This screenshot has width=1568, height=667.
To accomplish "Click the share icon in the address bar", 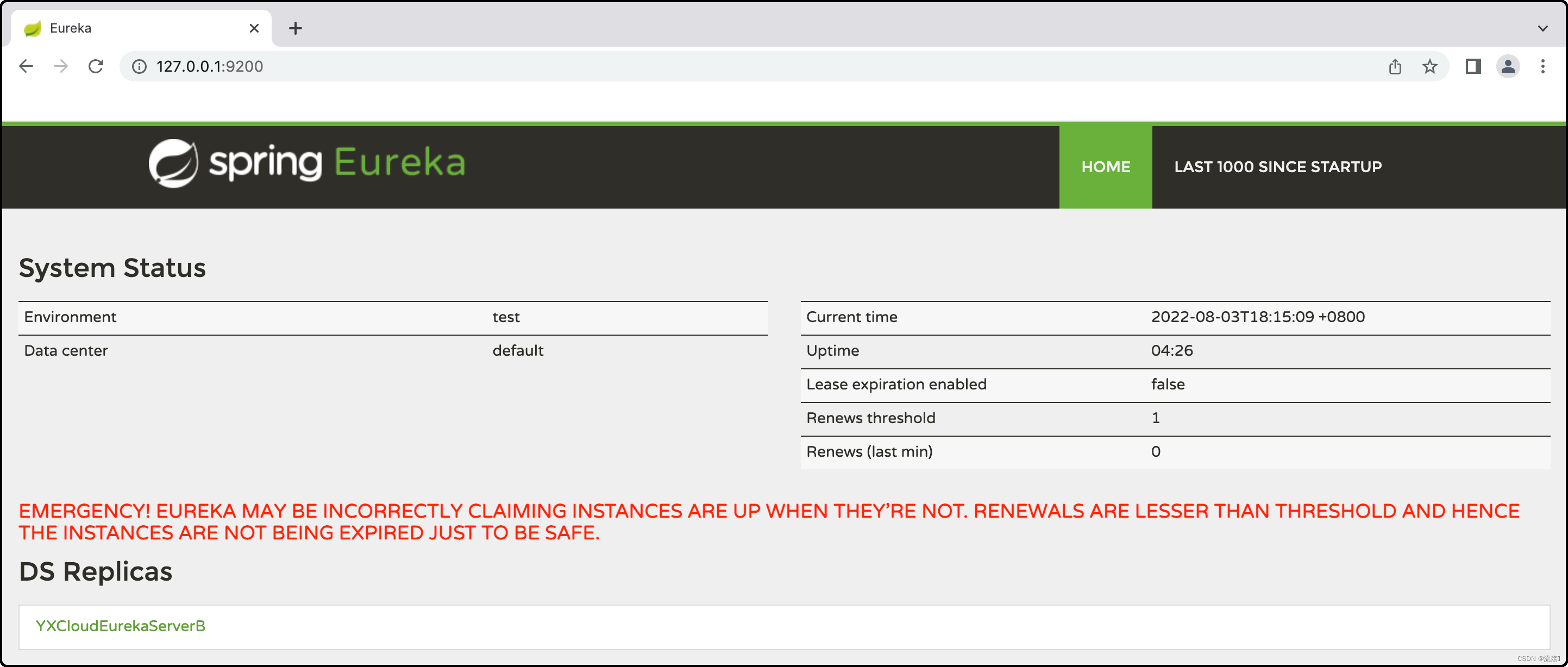I will click(x=1395, y=66).
